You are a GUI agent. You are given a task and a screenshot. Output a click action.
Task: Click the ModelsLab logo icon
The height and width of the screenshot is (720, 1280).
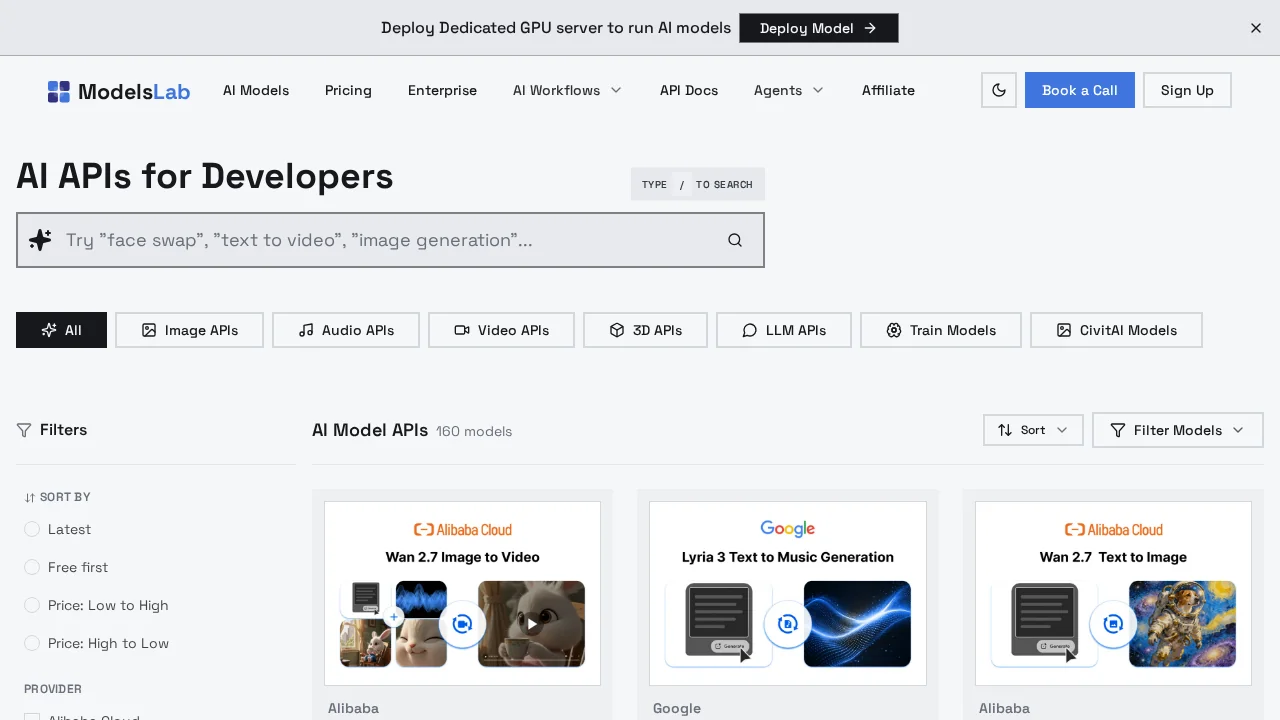(x=60, y=90)
